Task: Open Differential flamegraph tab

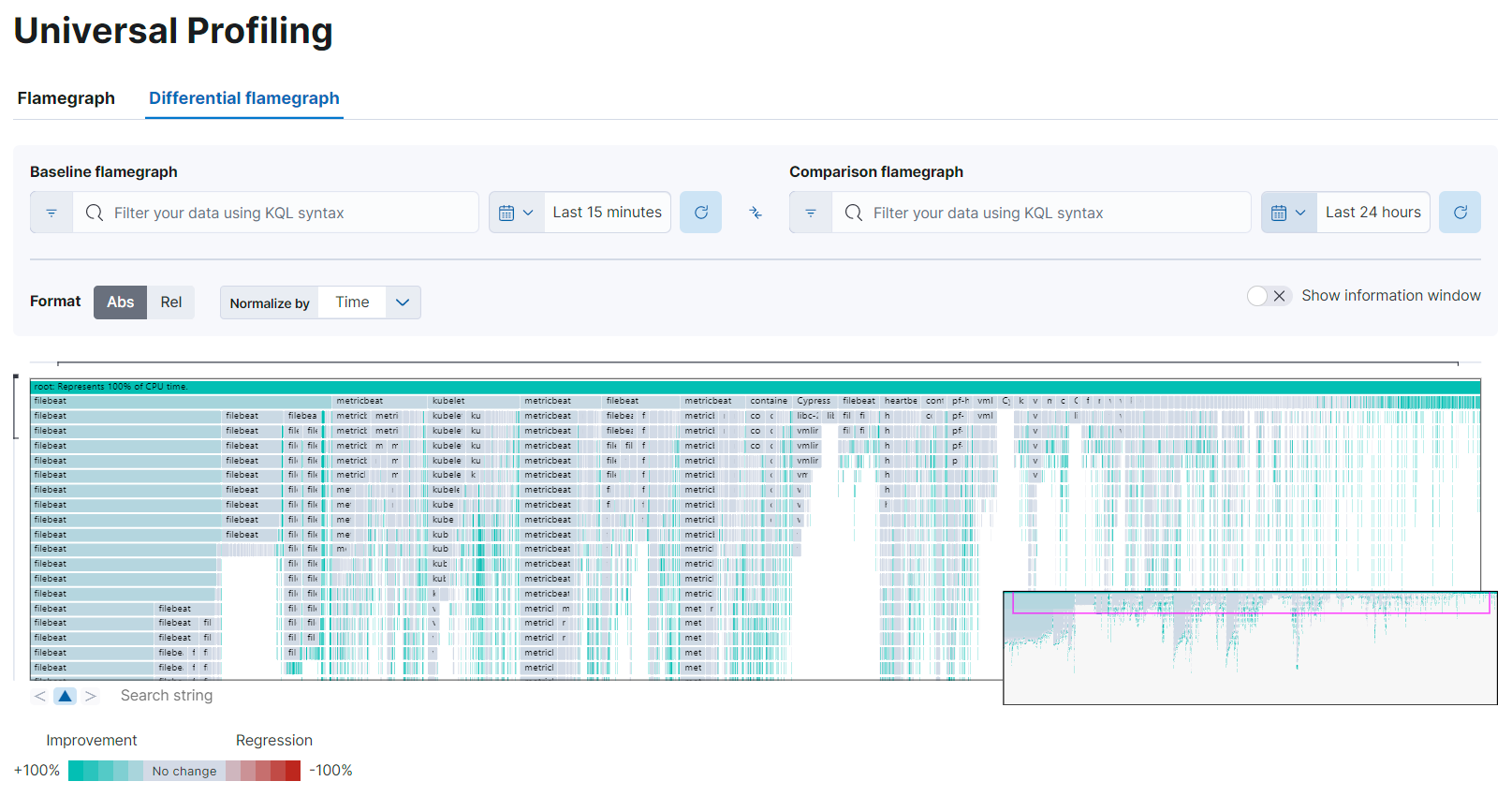Action: click(x=244, y=98)
